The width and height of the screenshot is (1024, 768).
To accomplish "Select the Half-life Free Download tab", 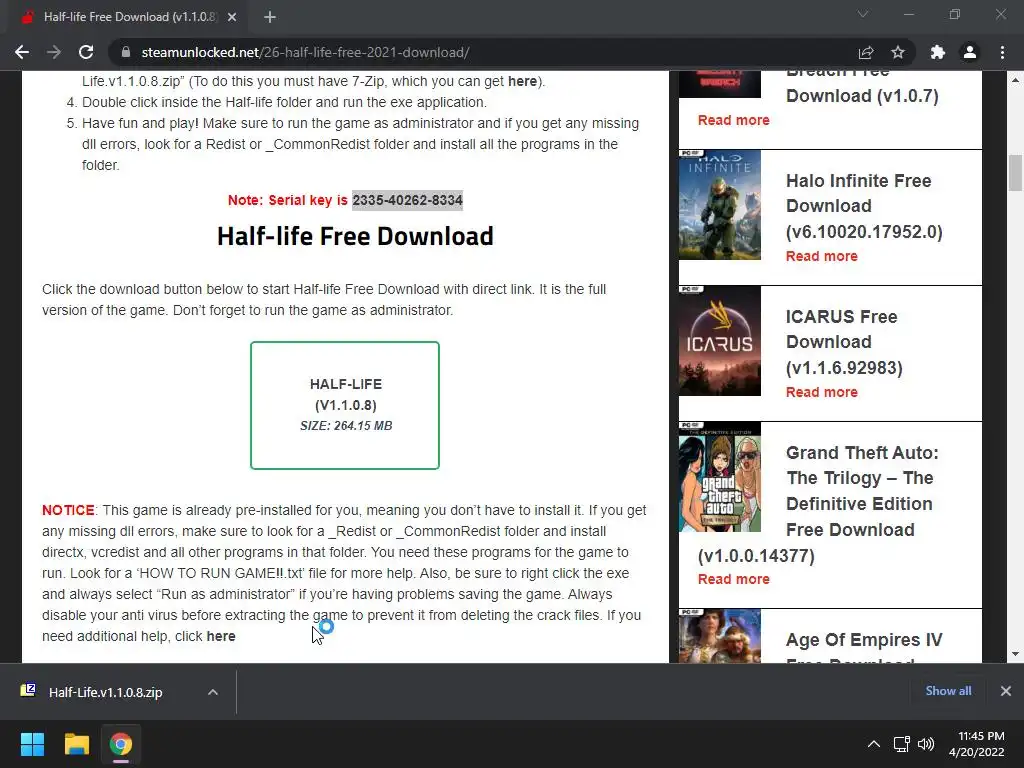I will [x=129, y=17].
